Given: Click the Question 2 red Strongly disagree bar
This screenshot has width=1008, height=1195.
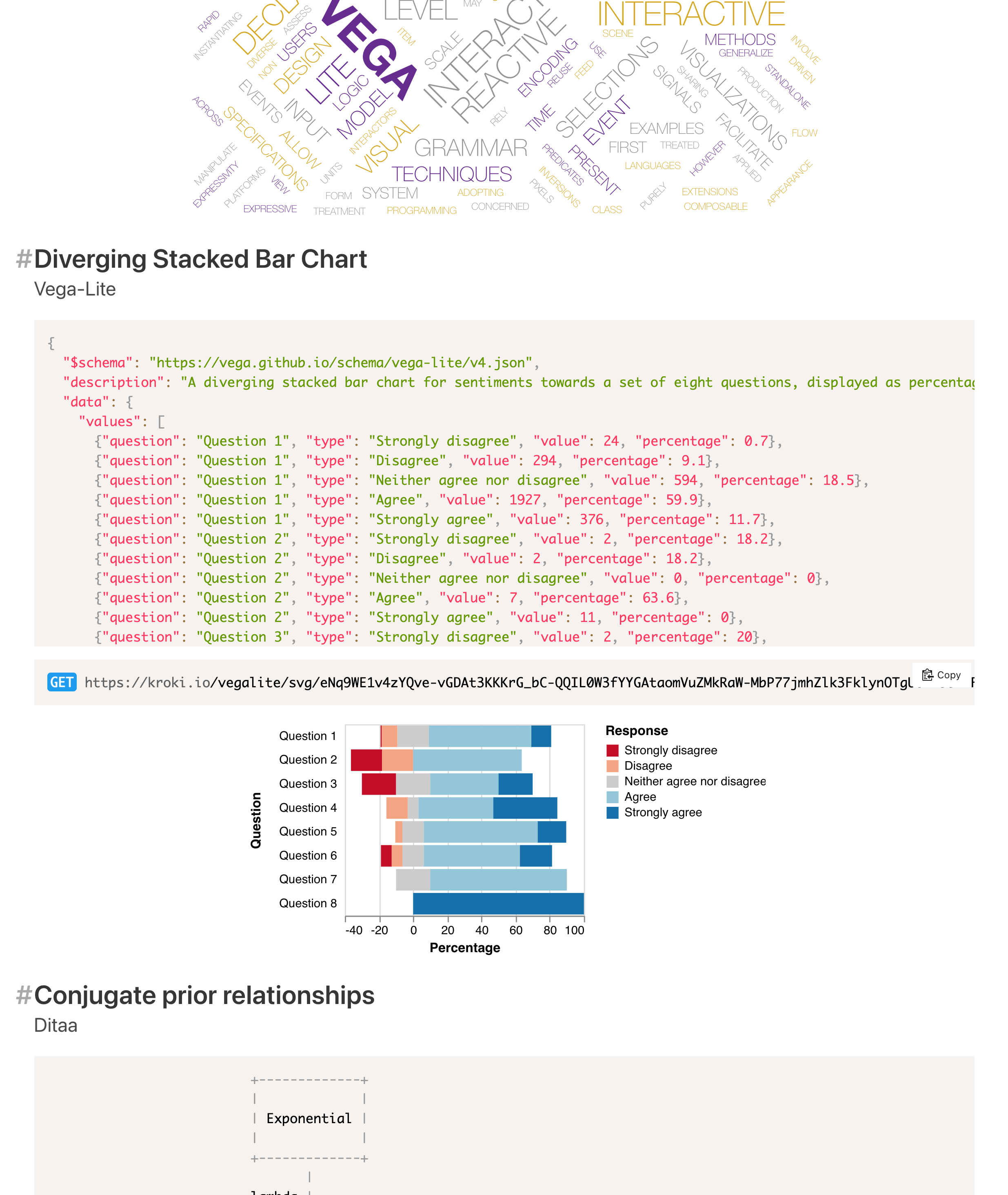Looking at the screenshot, I should point(366,760).
